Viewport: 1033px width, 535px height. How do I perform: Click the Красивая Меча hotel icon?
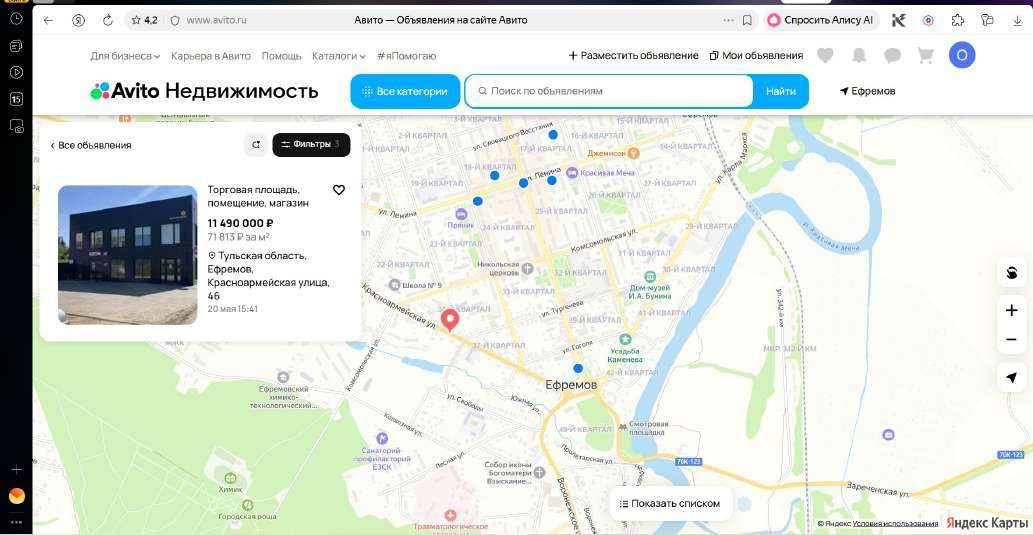(x=572, y=173)
